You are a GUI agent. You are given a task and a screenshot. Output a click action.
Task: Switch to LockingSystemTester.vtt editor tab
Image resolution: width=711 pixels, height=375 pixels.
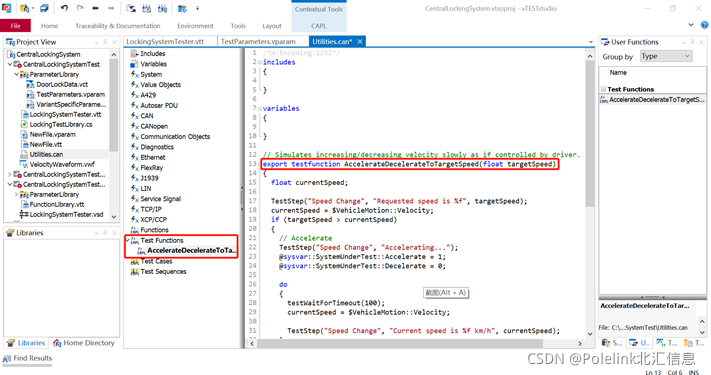(x=170, y=42)
